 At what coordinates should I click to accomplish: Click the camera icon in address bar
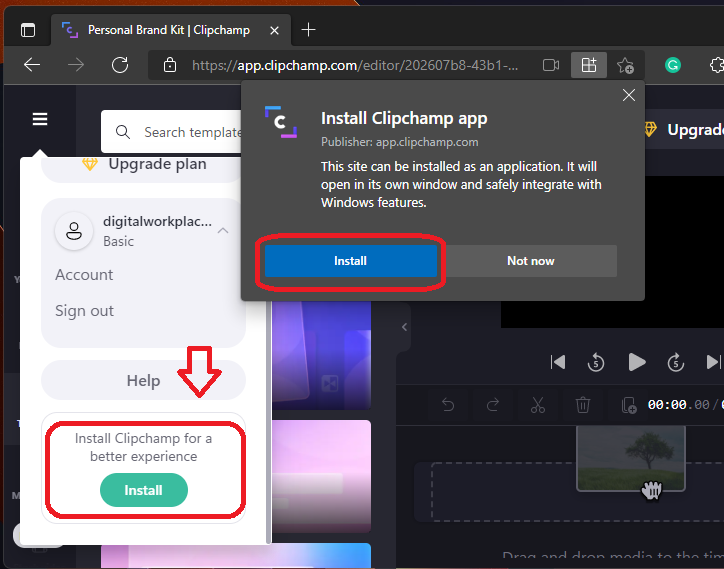point(551,65)
